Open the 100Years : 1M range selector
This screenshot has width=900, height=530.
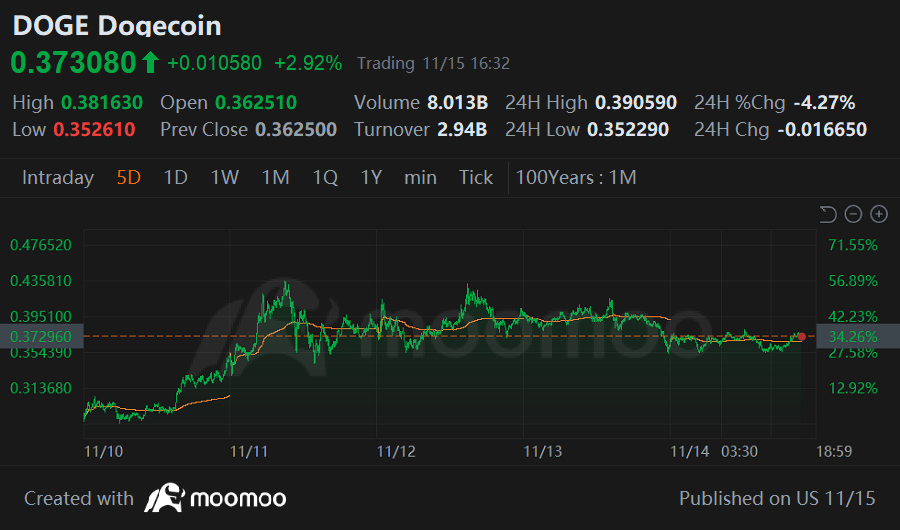click(576, 177)
